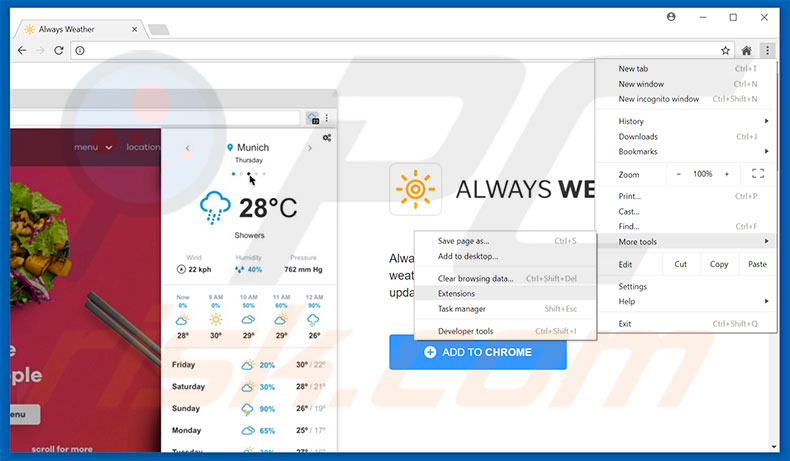790x461 pixels.
Task: Open Developer tools from submenu
Action: [x=505, y=331]
